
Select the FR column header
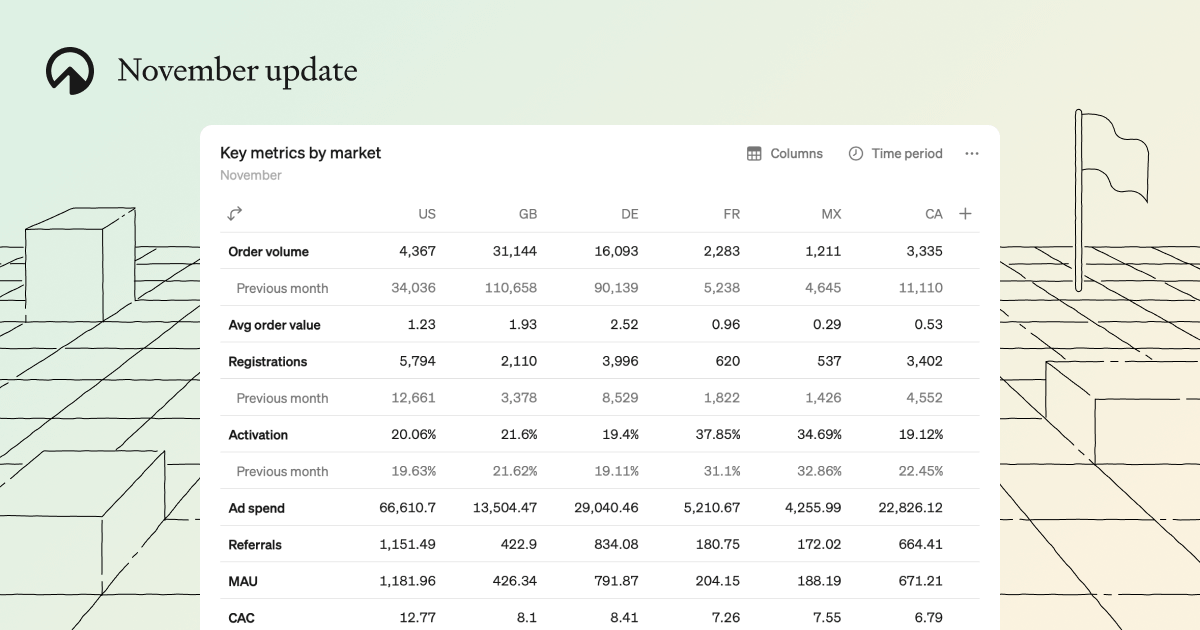[731, 214]
